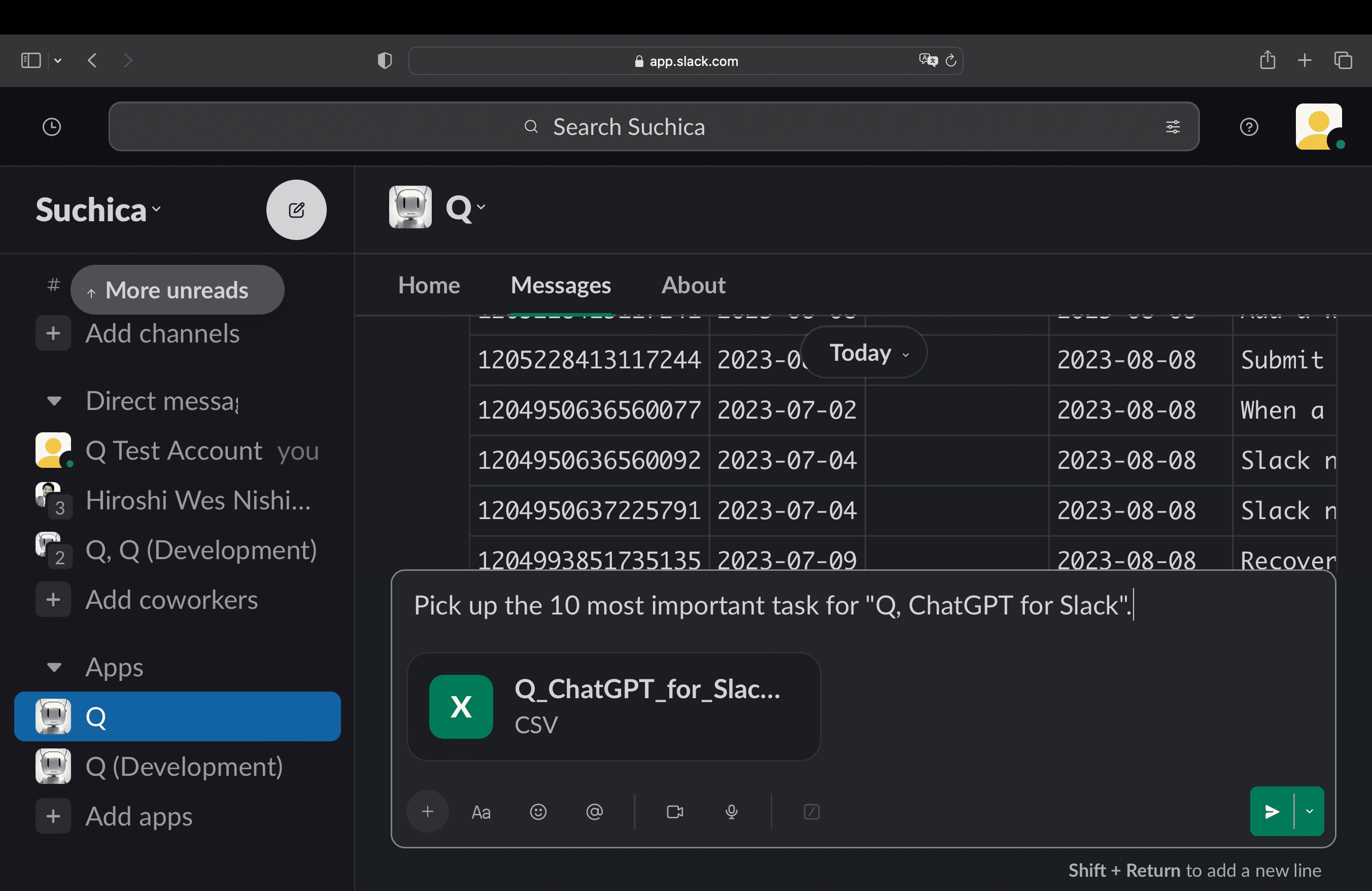This screenshot has width=1372, height=891.
Task: Toggle Safari sidebar icon
Action: [x=31, y=60]
